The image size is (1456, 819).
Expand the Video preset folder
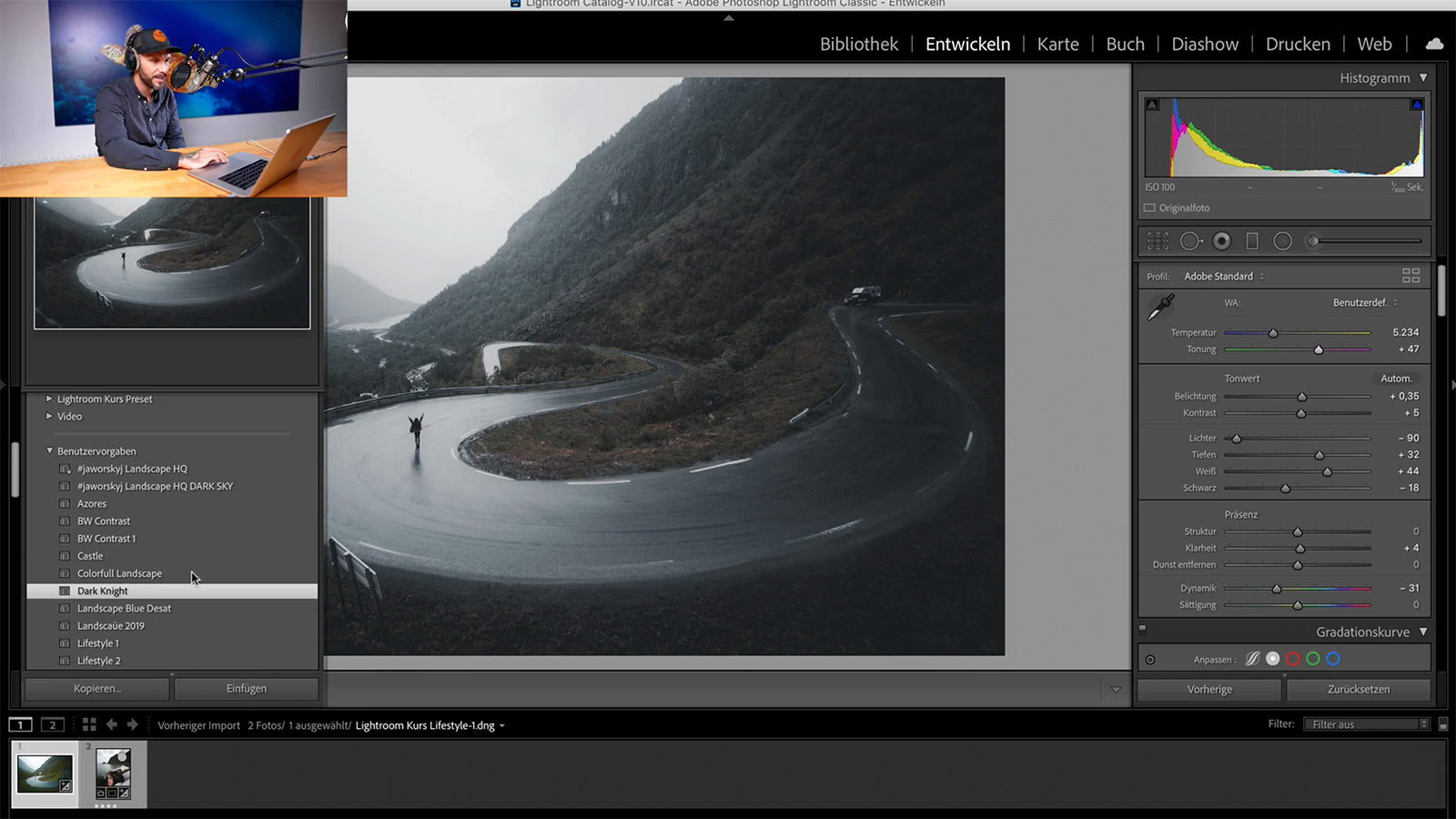tap(49, 416)
